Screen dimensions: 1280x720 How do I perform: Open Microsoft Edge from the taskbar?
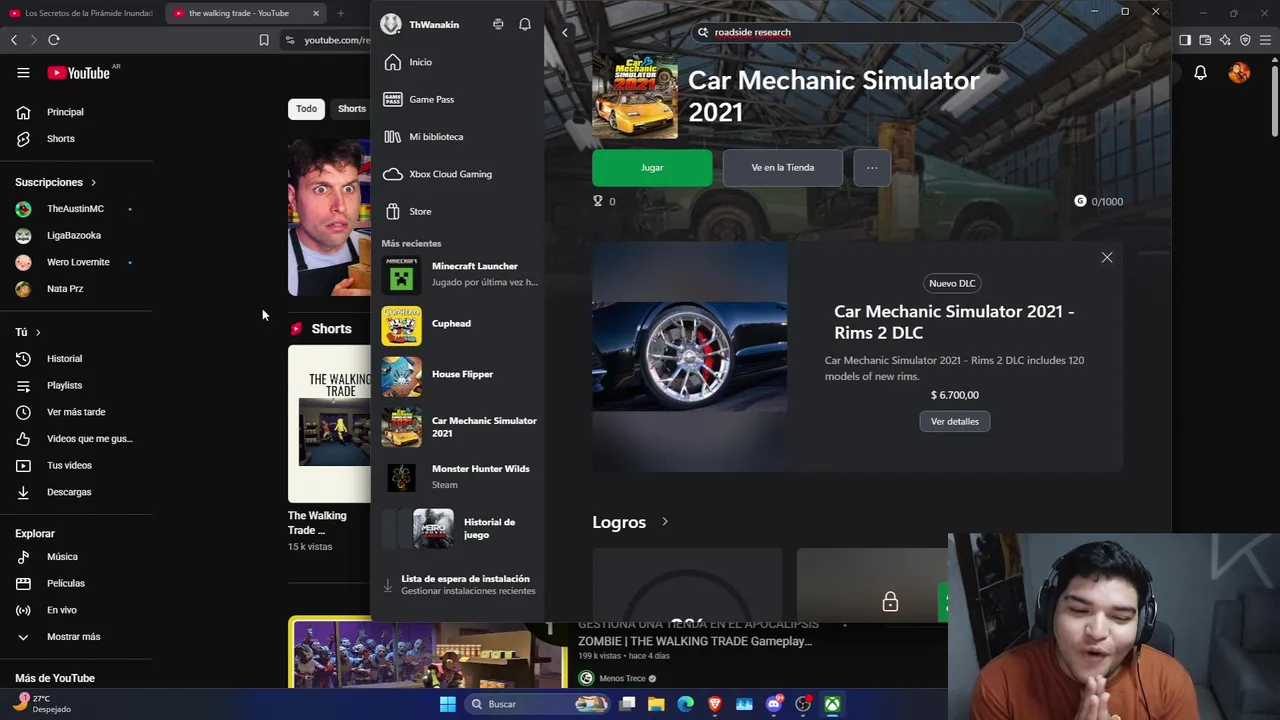click(685, 704)
